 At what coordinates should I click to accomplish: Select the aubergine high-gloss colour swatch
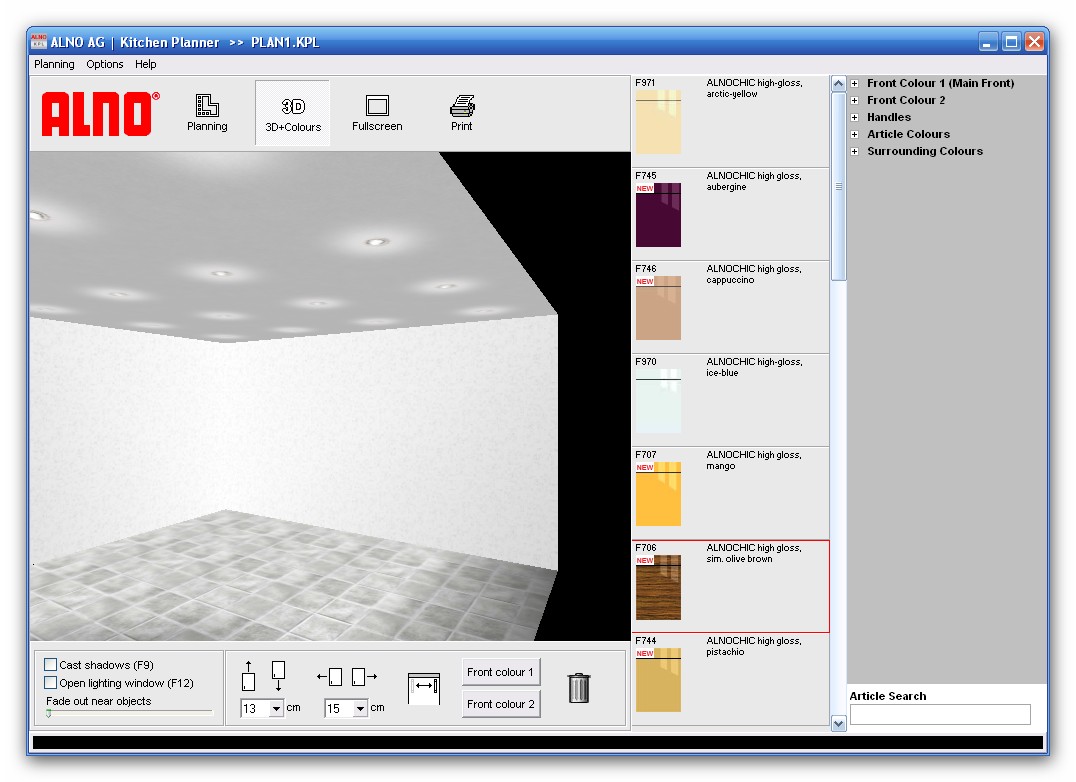click(x=658, y=214)
